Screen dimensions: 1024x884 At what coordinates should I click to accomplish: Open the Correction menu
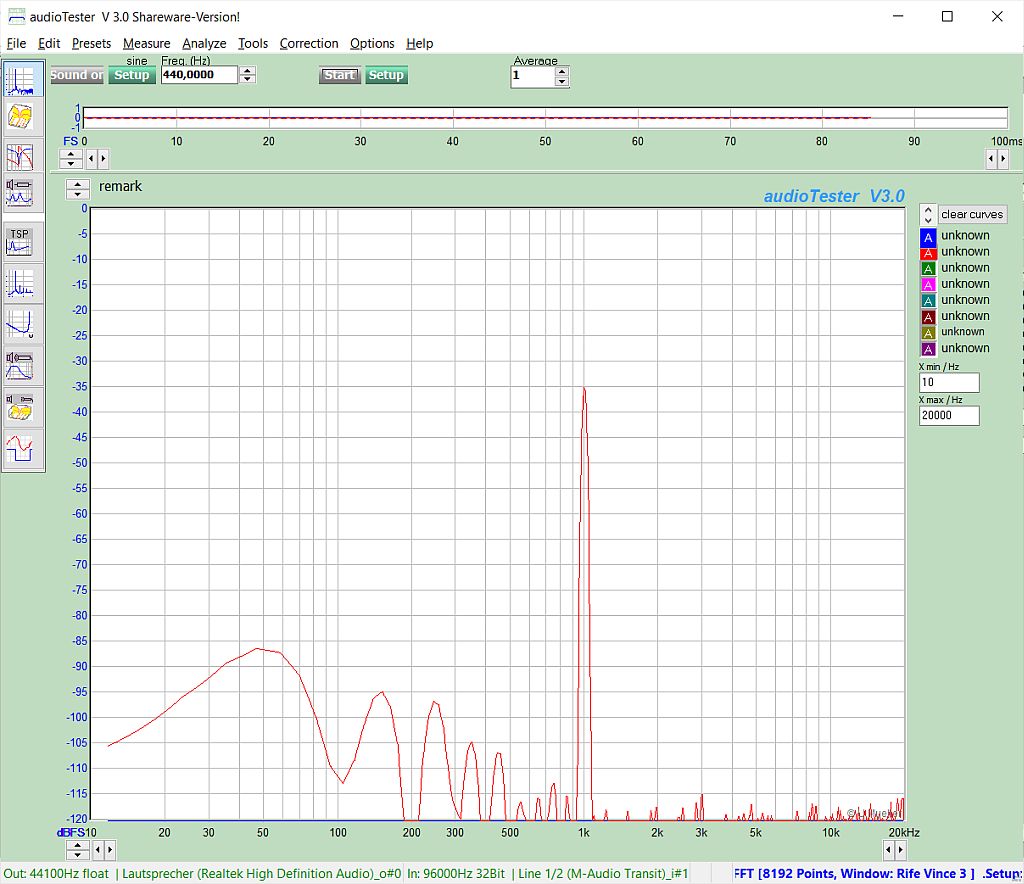click(x=309, y=43)
